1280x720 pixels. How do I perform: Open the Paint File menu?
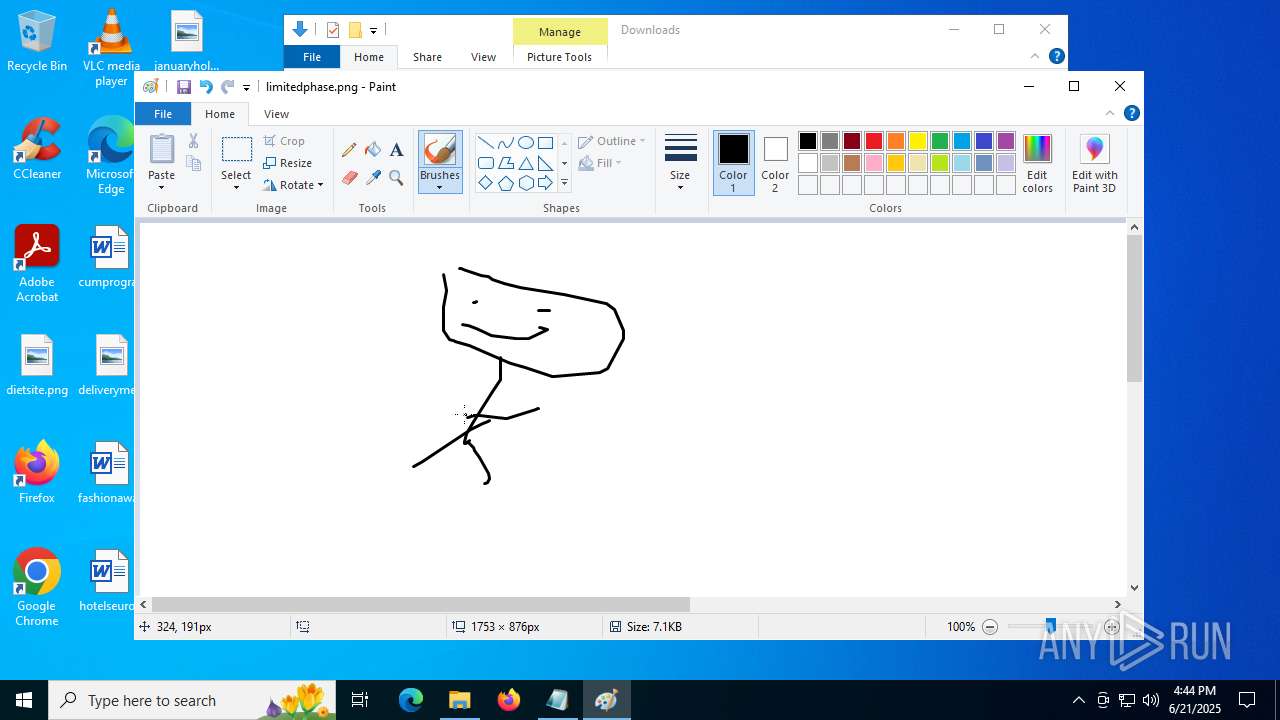(x=163, y=114)
